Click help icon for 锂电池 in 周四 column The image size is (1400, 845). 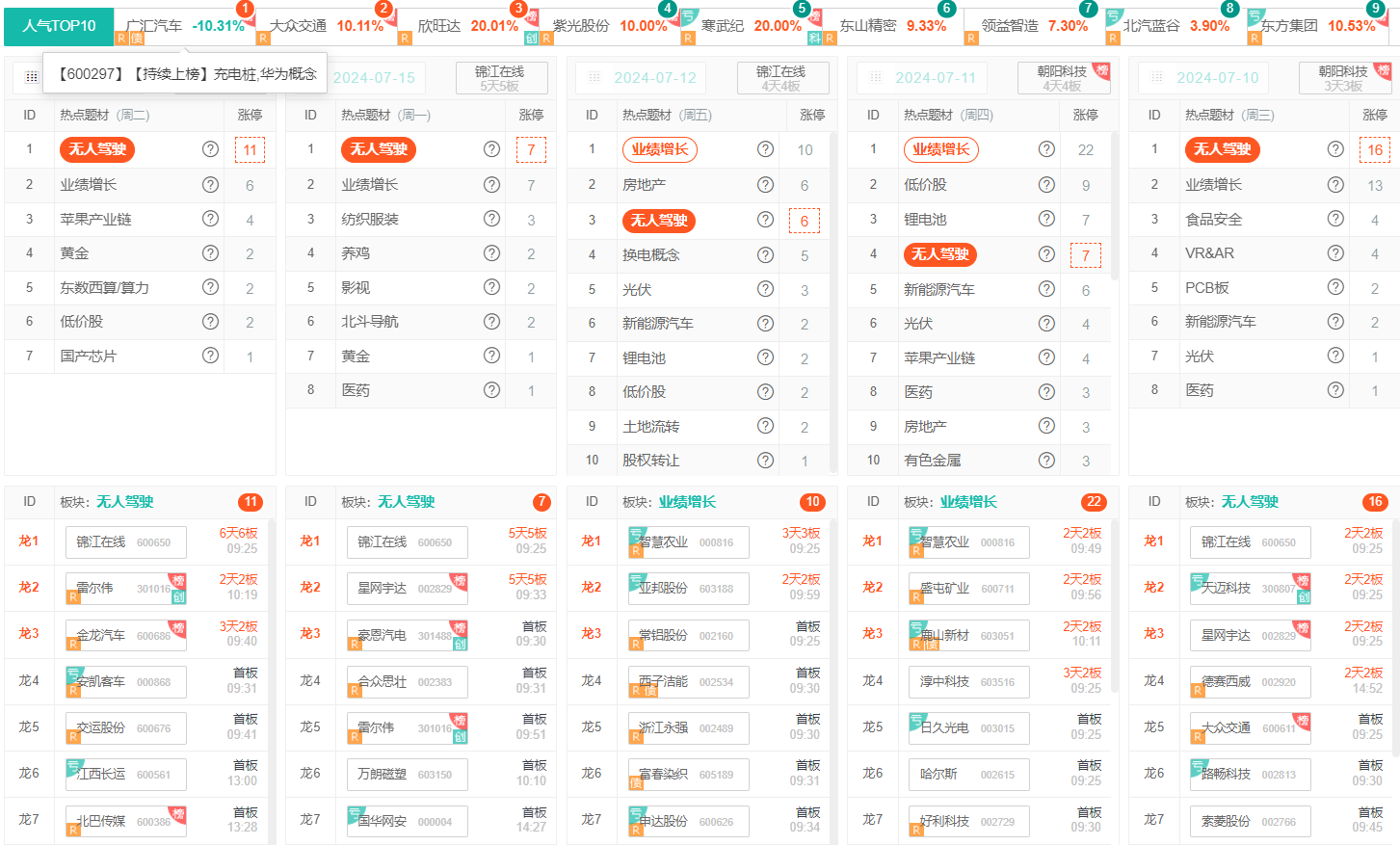point(1046,219)
